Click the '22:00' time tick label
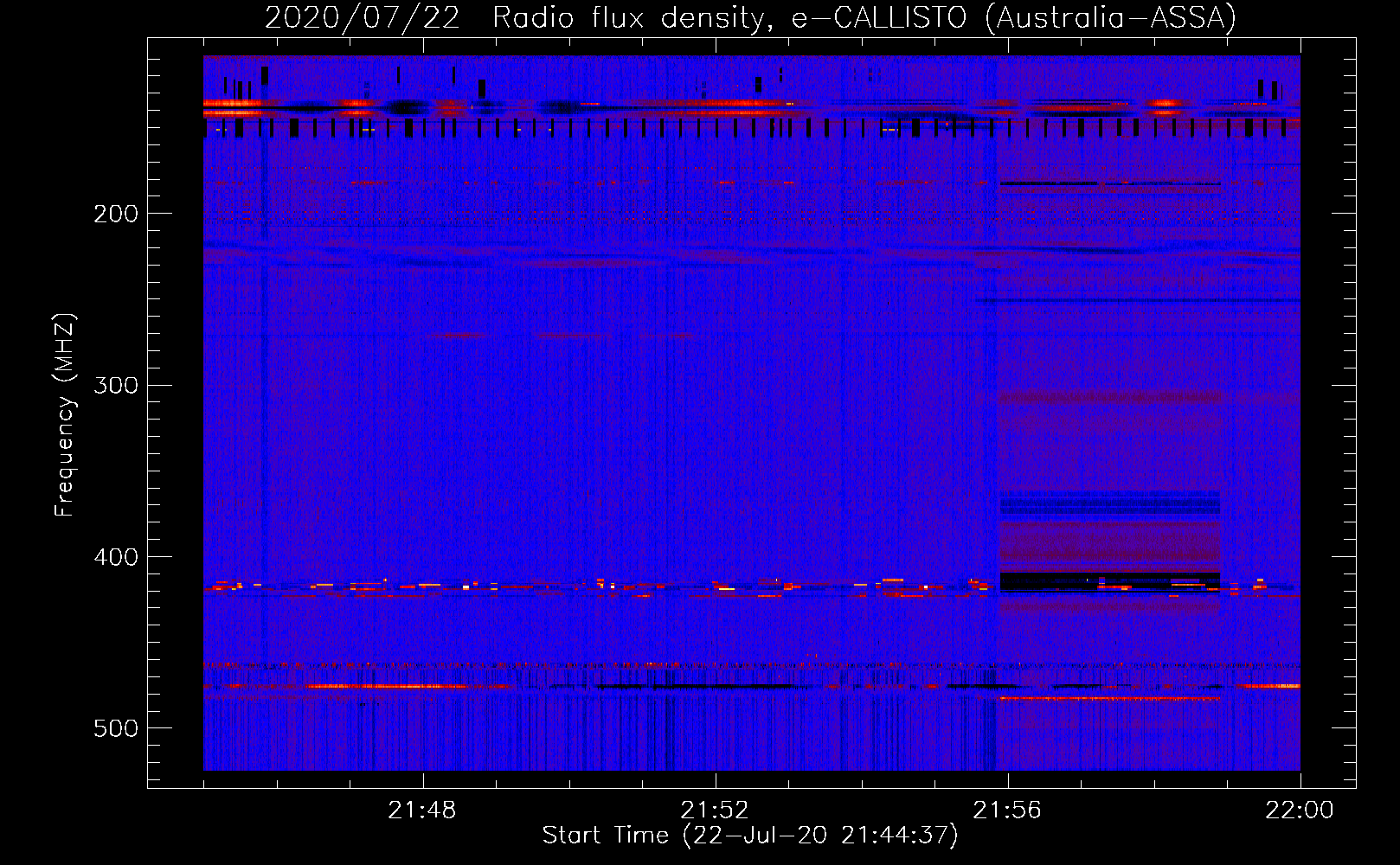 (x=1300, y=811)
